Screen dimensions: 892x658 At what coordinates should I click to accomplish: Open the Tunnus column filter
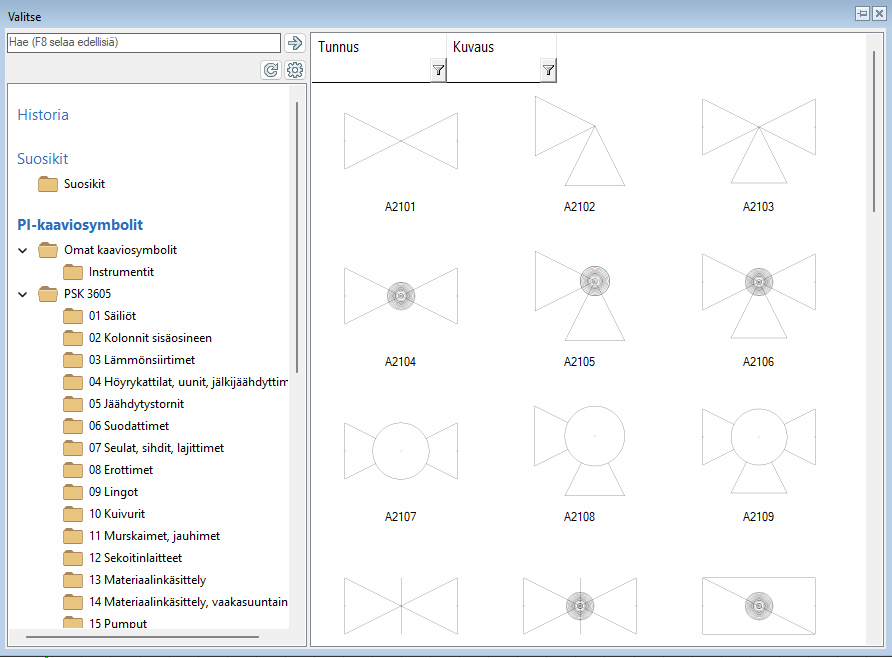[x=438, y=70]
